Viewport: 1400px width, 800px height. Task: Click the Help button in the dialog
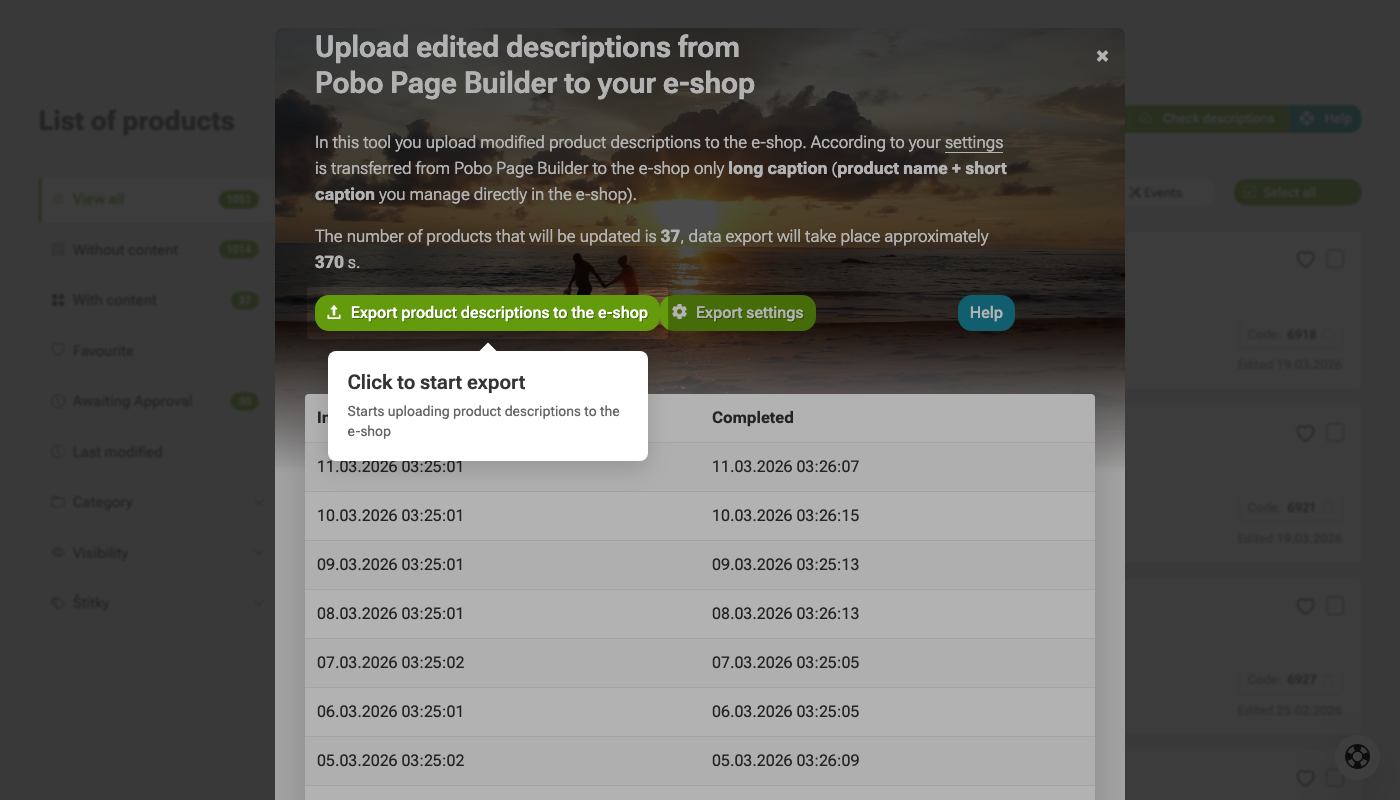[x=986, y=312]
